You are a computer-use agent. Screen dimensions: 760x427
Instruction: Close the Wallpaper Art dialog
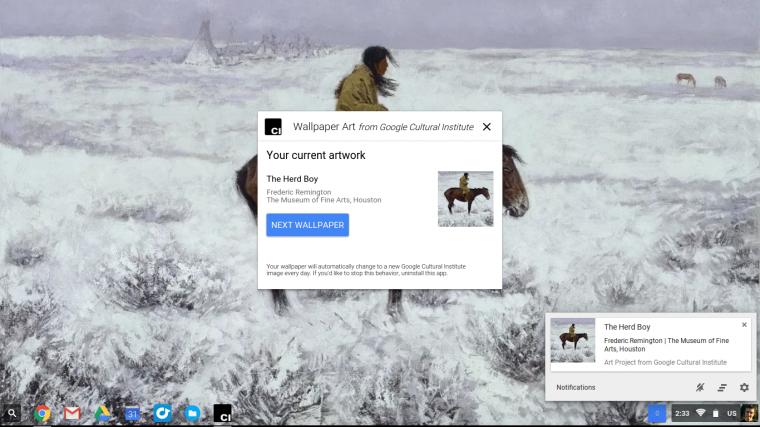[x=487, y=127]
